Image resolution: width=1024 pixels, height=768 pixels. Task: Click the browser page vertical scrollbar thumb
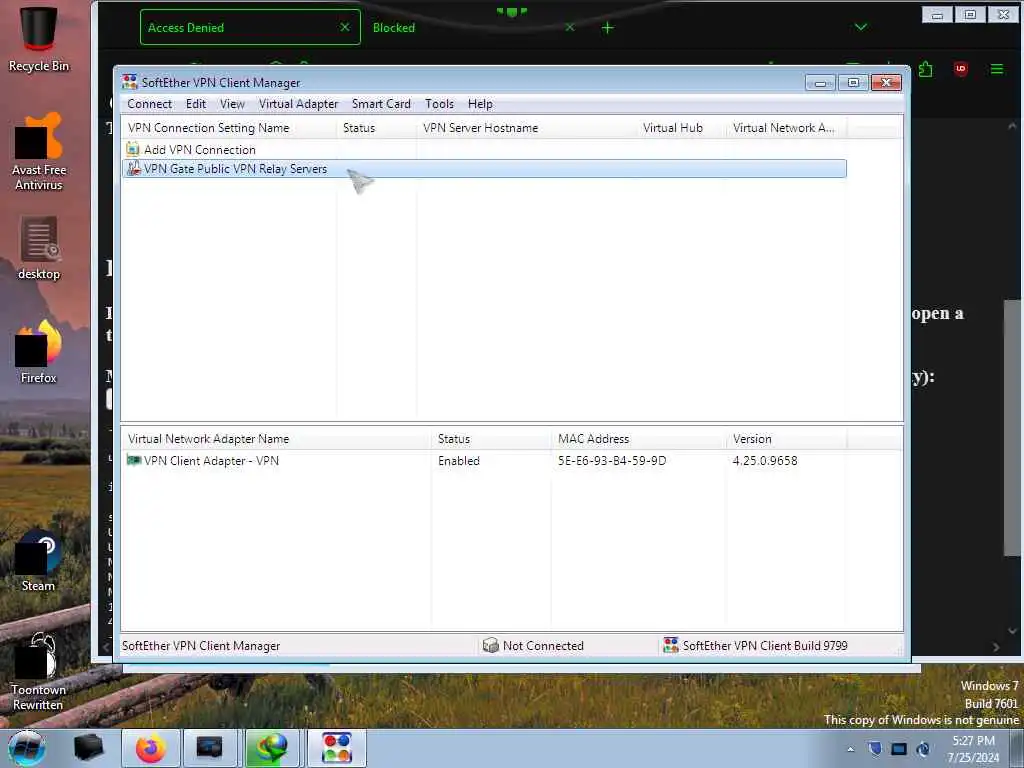1013,428
